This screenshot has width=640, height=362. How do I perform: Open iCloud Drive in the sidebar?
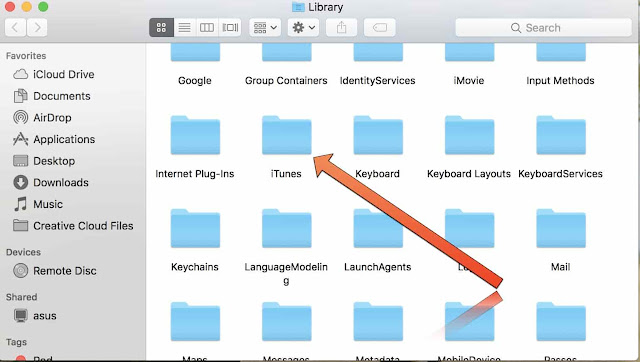point(53,74)
